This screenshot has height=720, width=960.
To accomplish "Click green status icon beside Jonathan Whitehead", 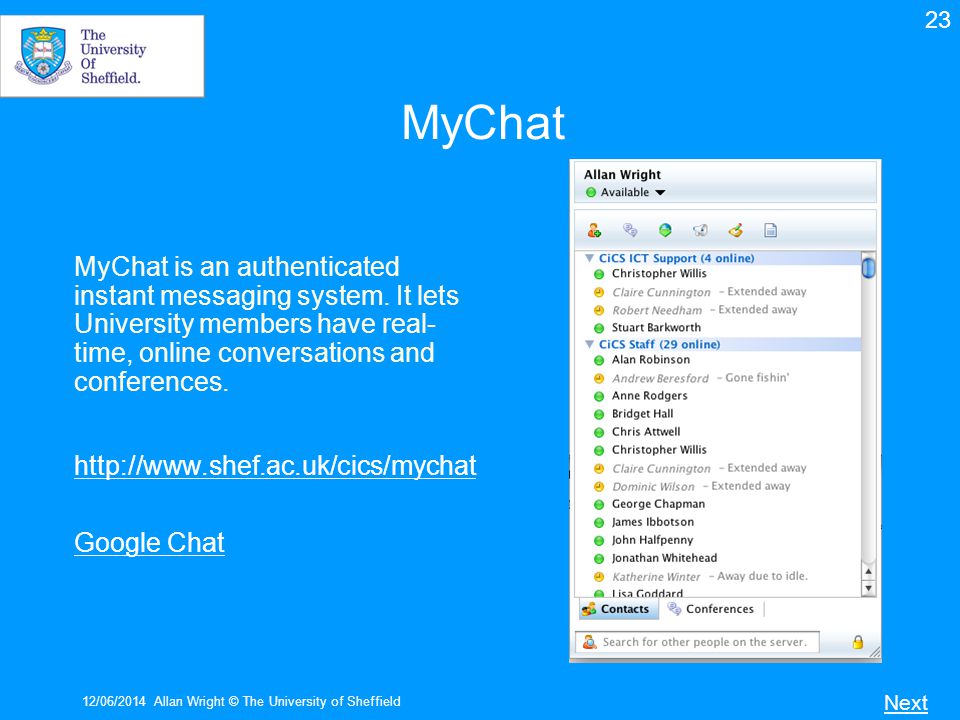I will click(599, 558).
